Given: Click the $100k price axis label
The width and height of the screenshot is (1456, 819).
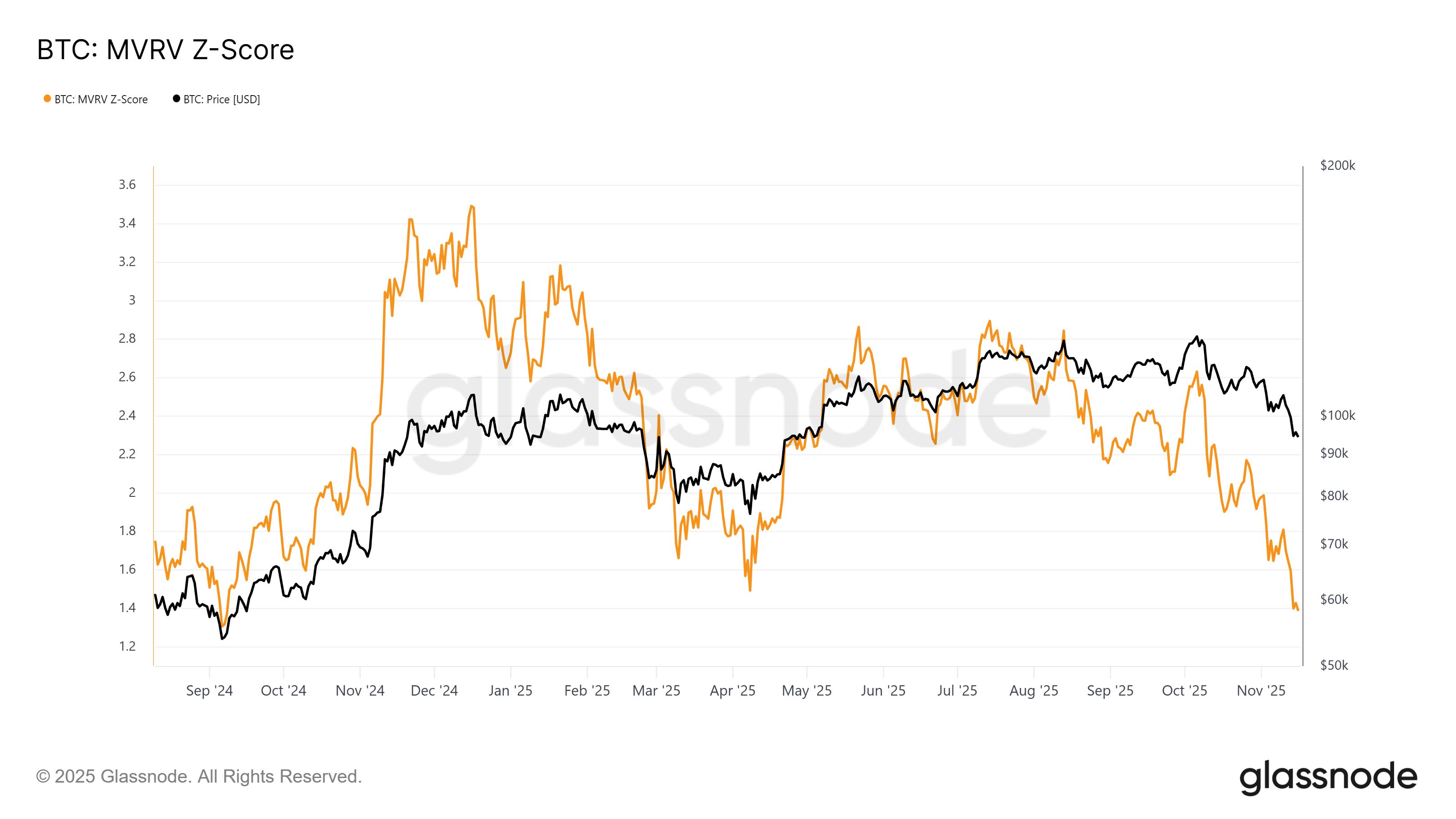Looking at the screenshot, I should [x=1337, y=415].
